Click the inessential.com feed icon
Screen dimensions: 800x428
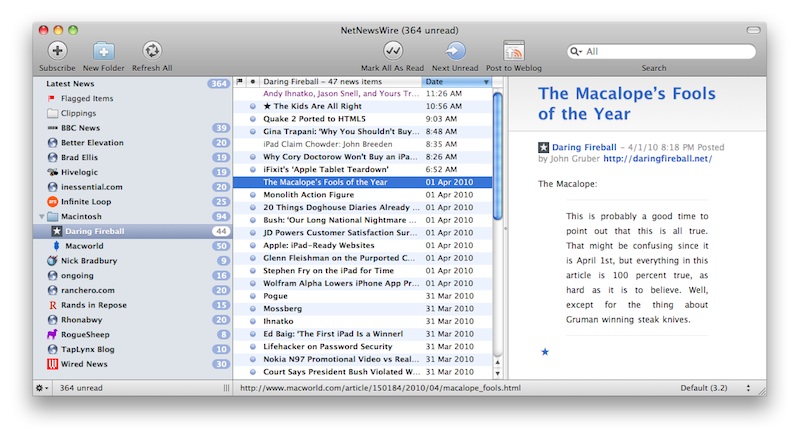(52, 187)
